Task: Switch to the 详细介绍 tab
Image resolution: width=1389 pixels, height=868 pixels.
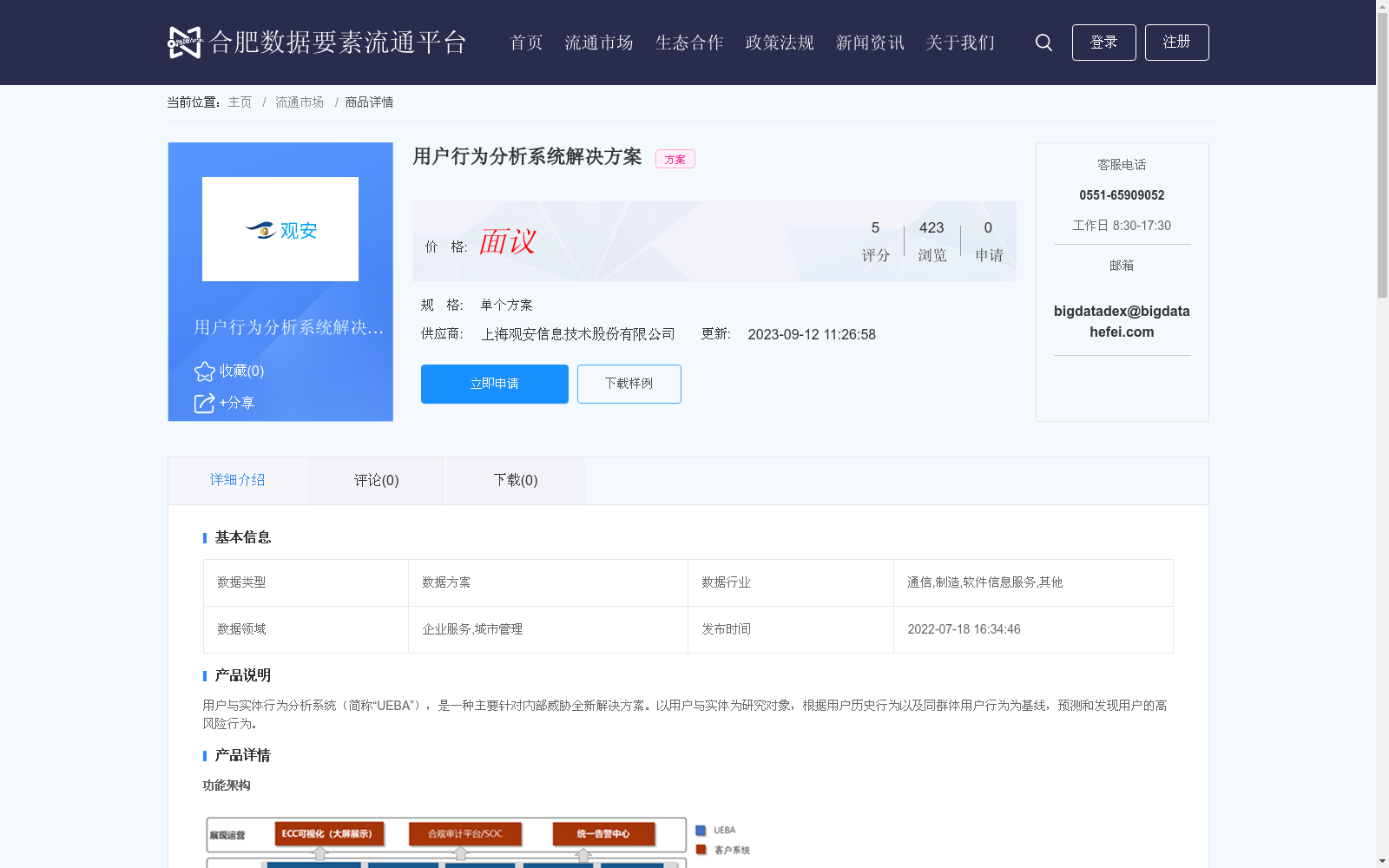Action: 237,480
